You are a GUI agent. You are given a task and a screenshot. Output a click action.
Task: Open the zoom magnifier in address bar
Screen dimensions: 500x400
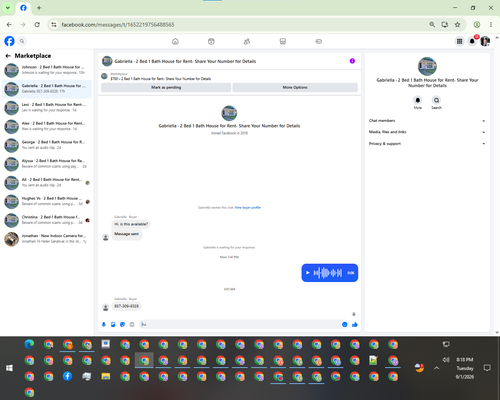[432, 25]
